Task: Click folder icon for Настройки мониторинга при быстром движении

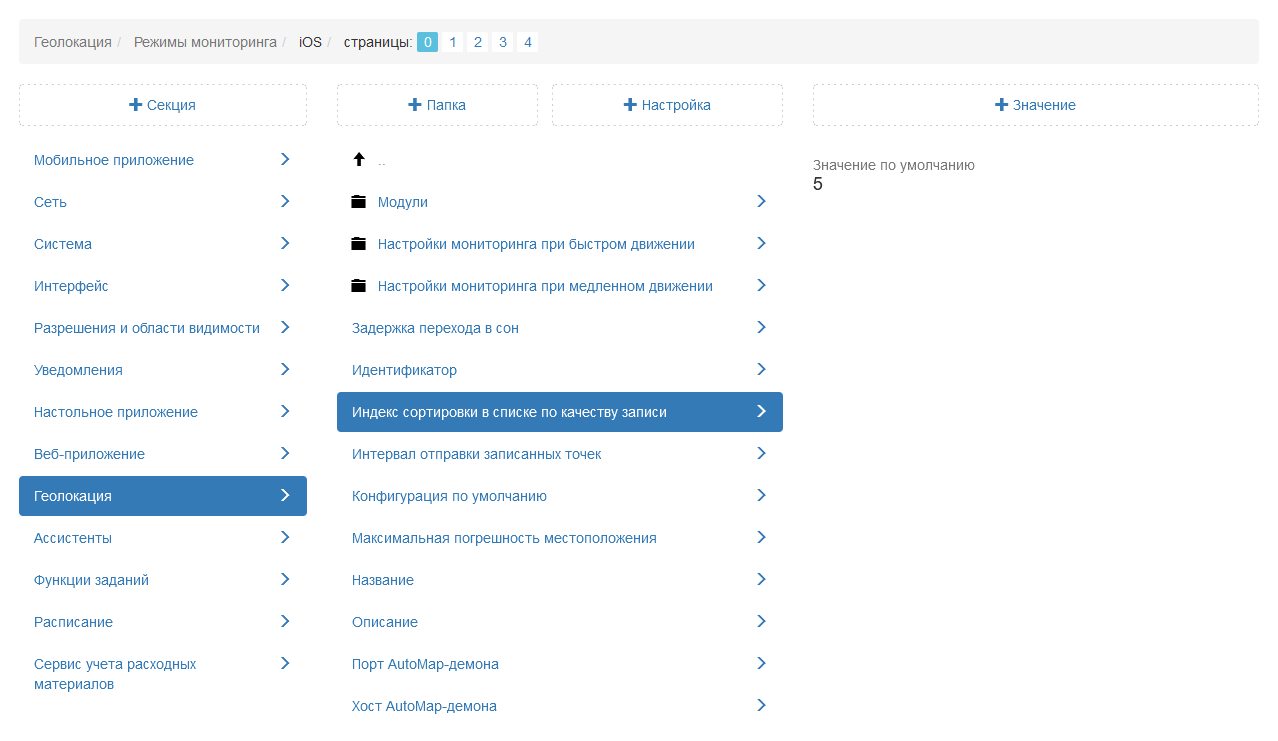Action: pyautogui.click(x=359, y=244)
